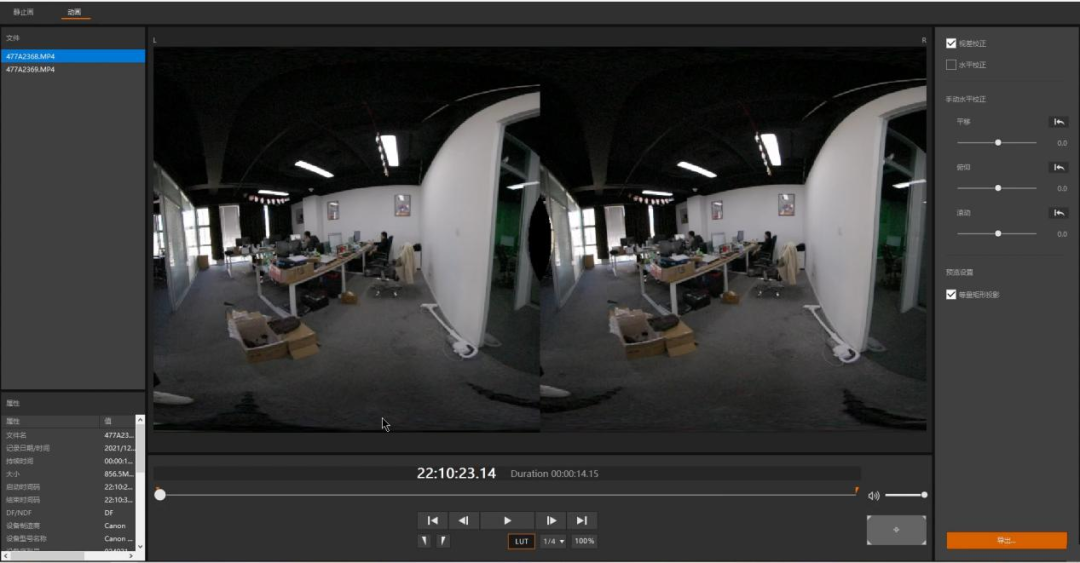This screenshot has width=1080, height=563.
Task: Reset the first manual correction slider
Action: pos(1059,122)
